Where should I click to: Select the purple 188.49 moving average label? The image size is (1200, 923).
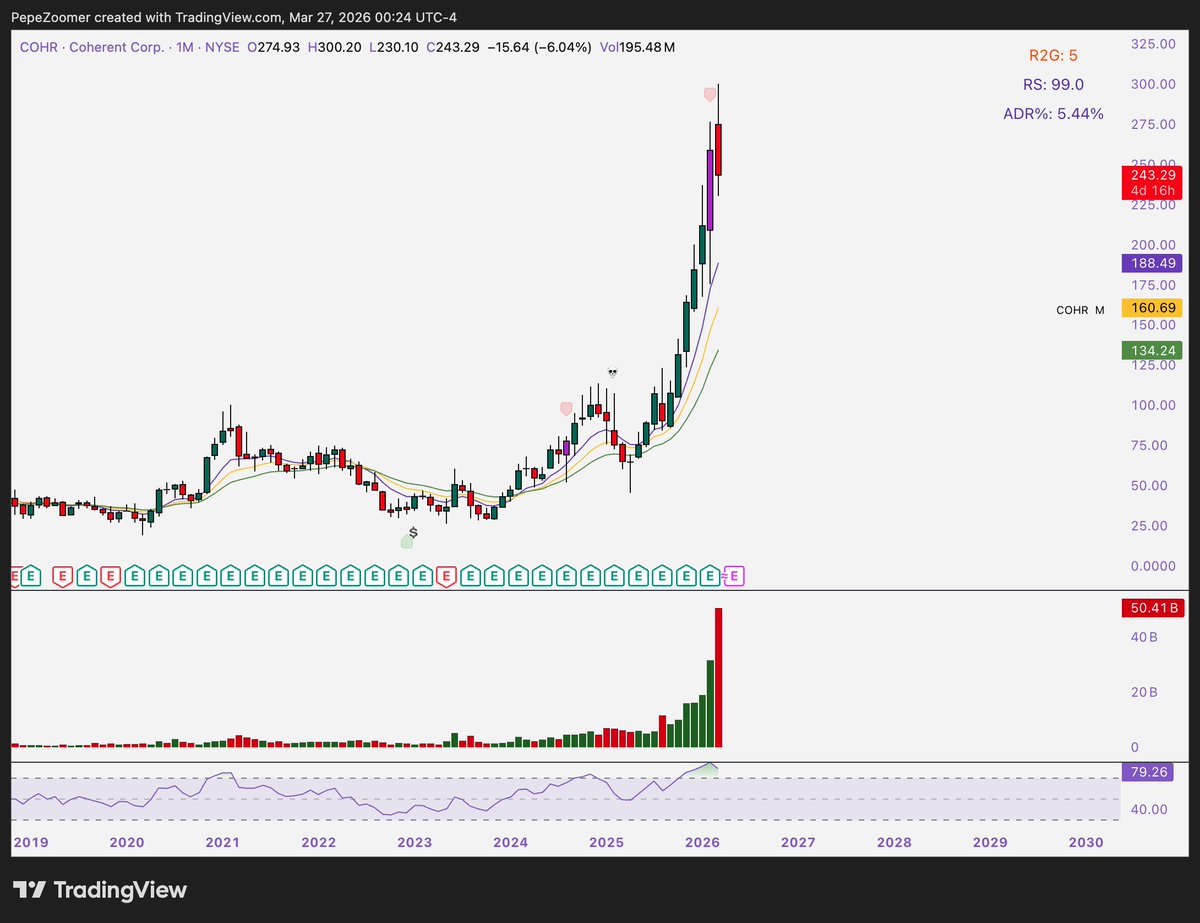[x=1151, y=264]
